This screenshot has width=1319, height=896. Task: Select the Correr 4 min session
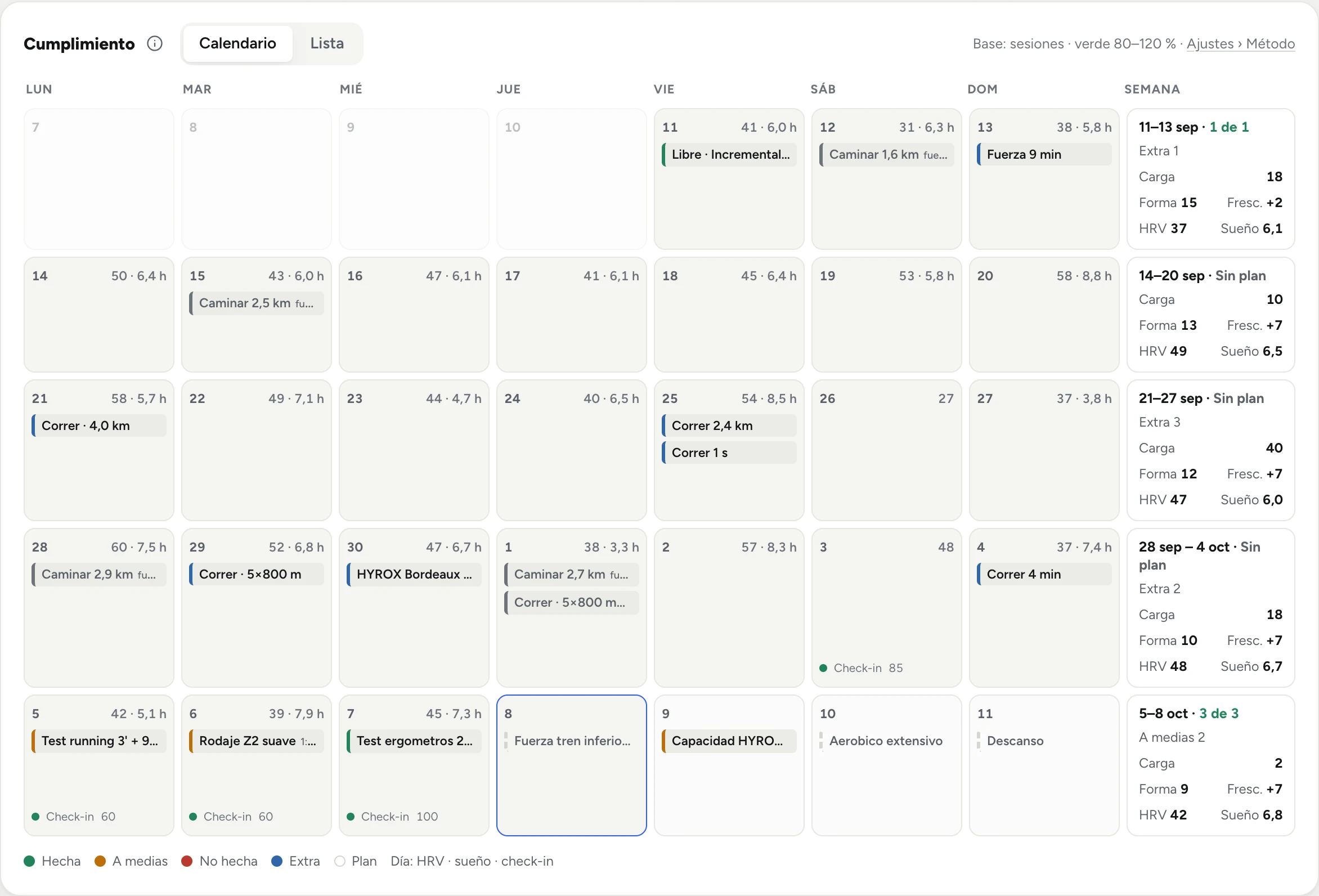[1044, 575]
